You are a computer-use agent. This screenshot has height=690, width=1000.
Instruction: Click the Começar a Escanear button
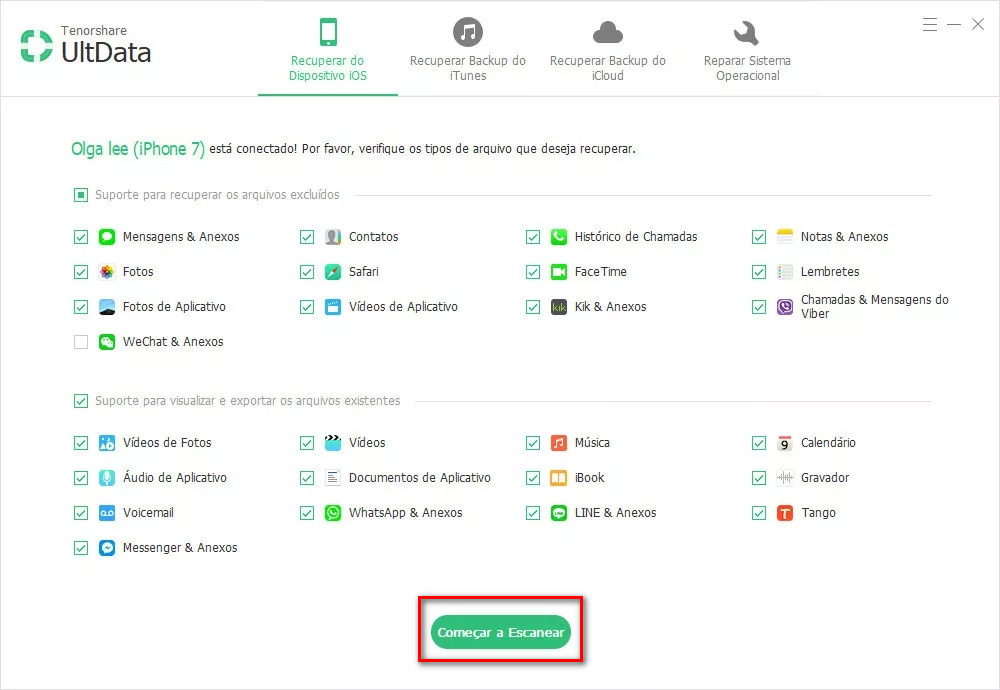tap(501, 633)
